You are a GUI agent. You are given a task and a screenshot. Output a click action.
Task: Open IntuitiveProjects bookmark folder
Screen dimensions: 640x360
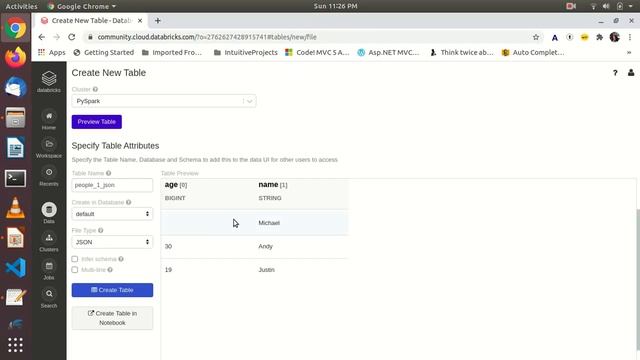tap(246, 53)
